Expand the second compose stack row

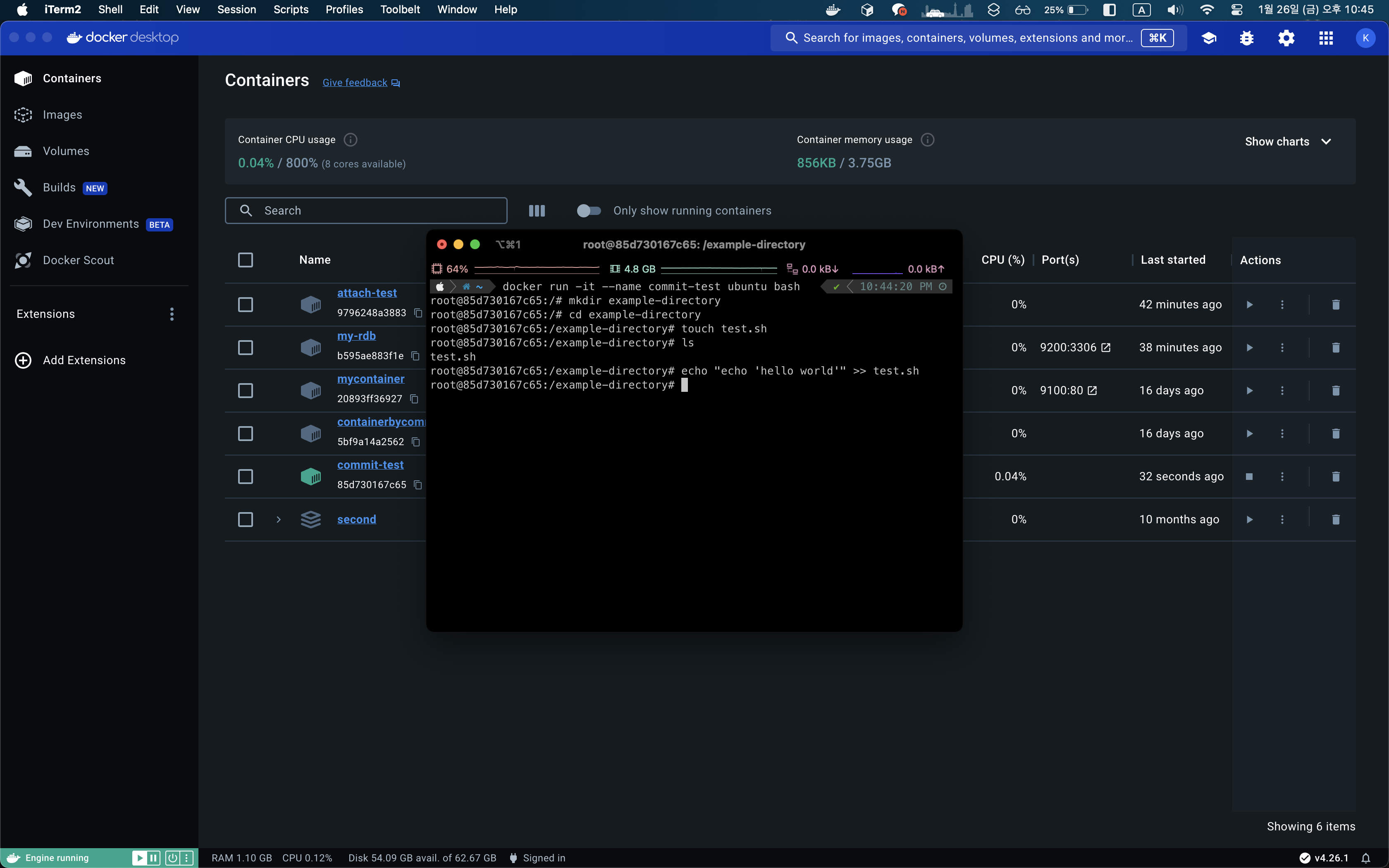click(278, 520)
